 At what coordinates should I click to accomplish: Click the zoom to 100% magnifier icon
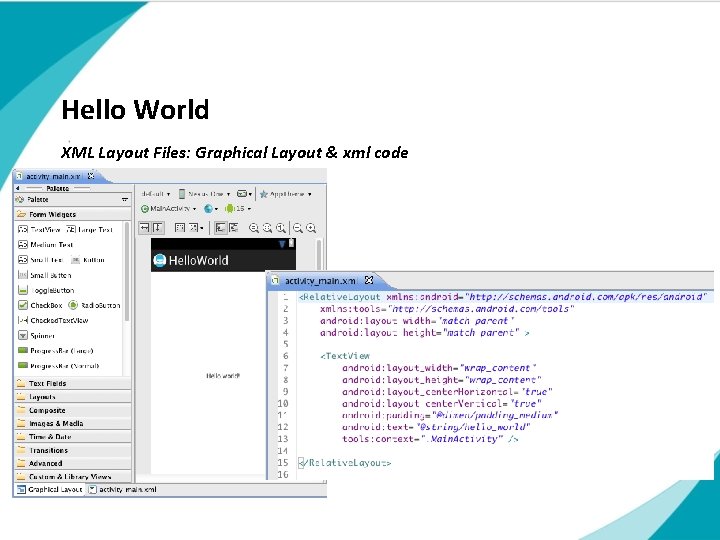[281, 228]
